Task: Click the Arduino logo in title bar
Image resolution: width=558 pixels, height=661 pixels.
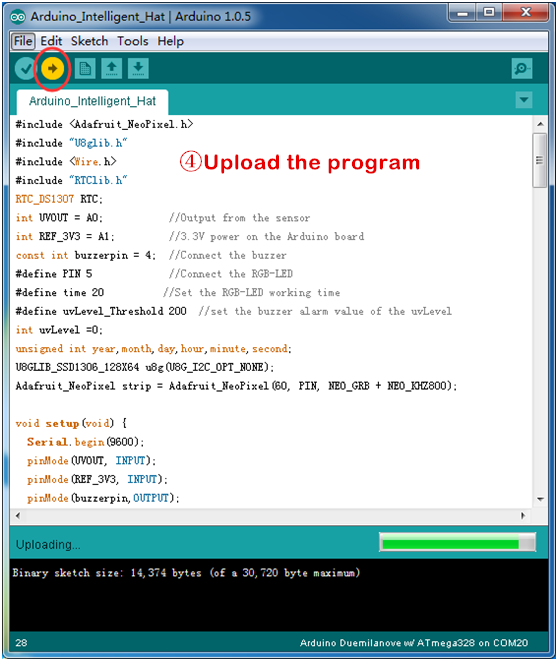Action: point(18,17)
